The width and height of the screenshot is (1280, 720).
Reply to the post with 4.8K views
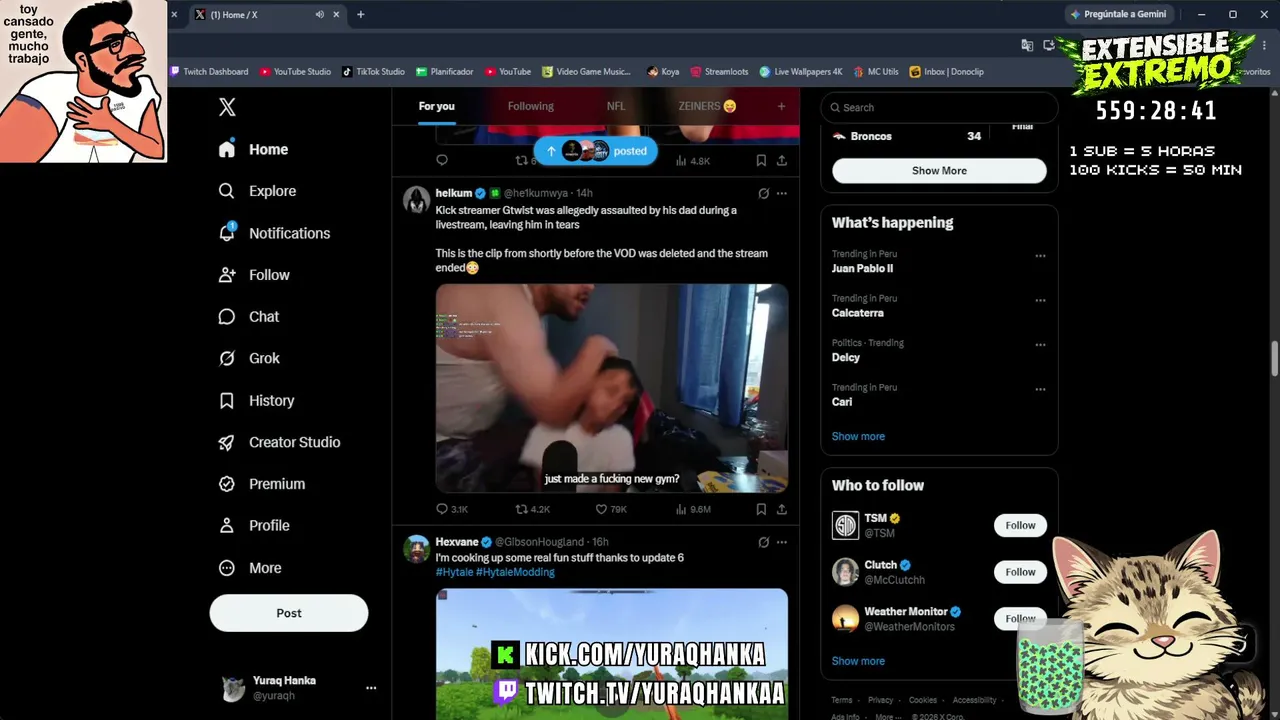(x=442, y=160)
